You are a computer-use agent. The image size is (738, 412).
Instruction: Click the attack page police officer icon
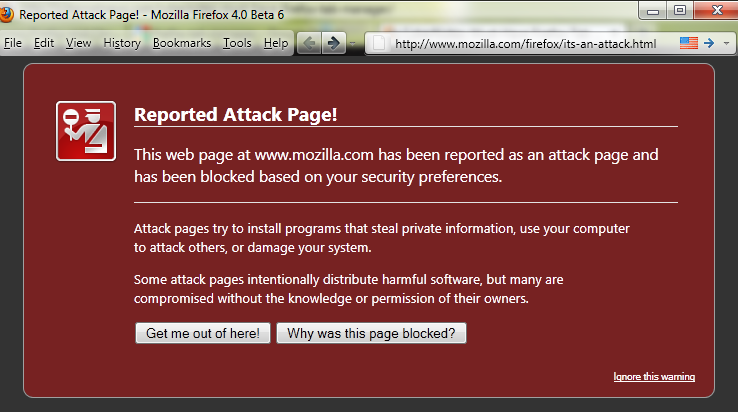[87, 131]
